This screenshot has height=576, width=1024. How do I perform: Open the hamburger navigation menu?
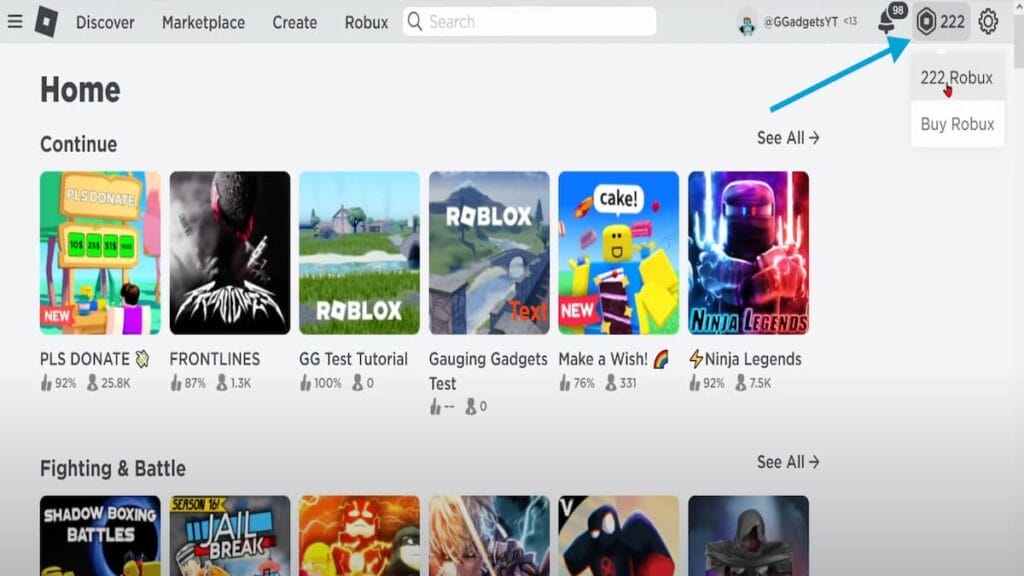coord(14,21)
